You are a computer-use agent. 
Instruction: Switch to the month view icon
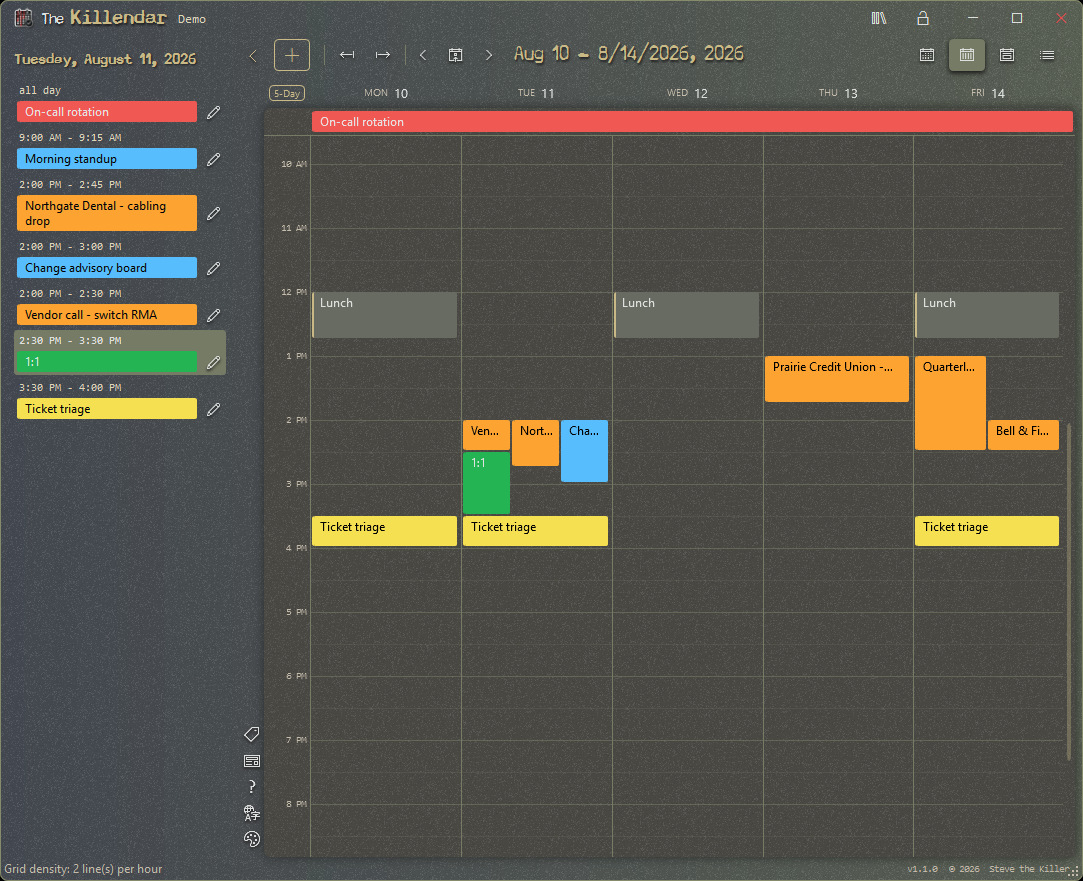tap(927, 55)
